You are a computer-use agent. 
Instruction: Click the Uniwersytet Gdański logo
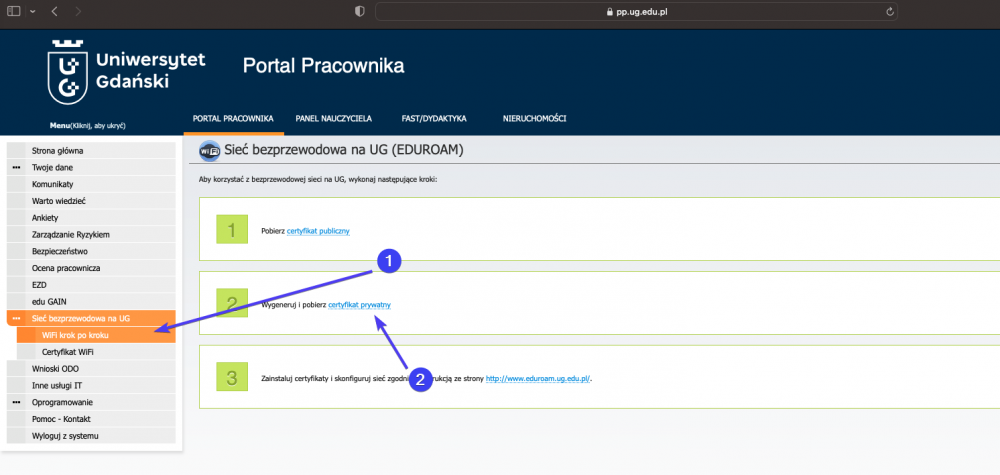point(126,73)
